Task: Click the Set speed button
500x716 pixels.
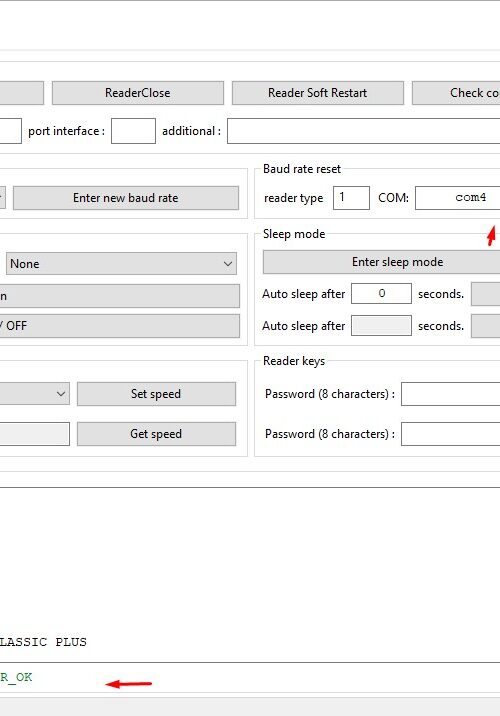Action: coord(156,394)
